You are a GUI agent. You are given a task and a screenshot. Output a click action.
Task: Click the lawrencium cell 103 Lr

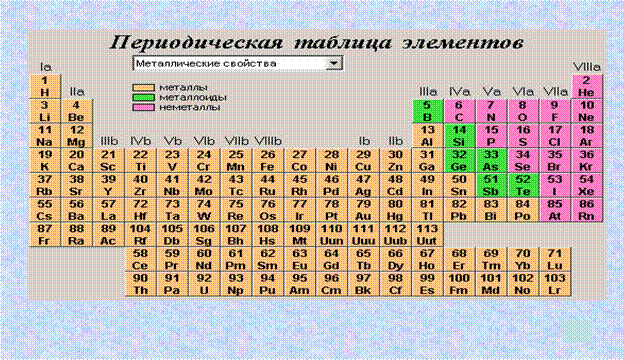tap(555, 284)
